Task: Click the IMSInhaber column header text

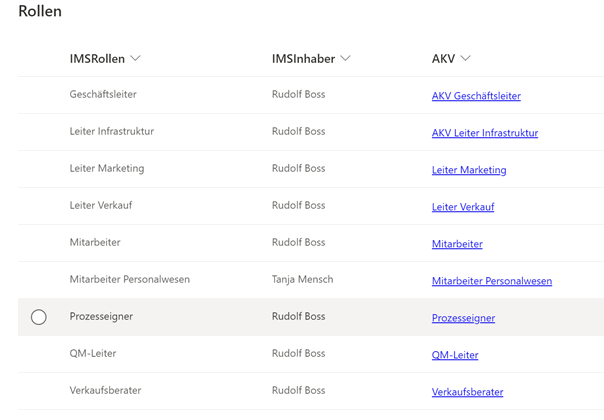Action: [303, 59]
